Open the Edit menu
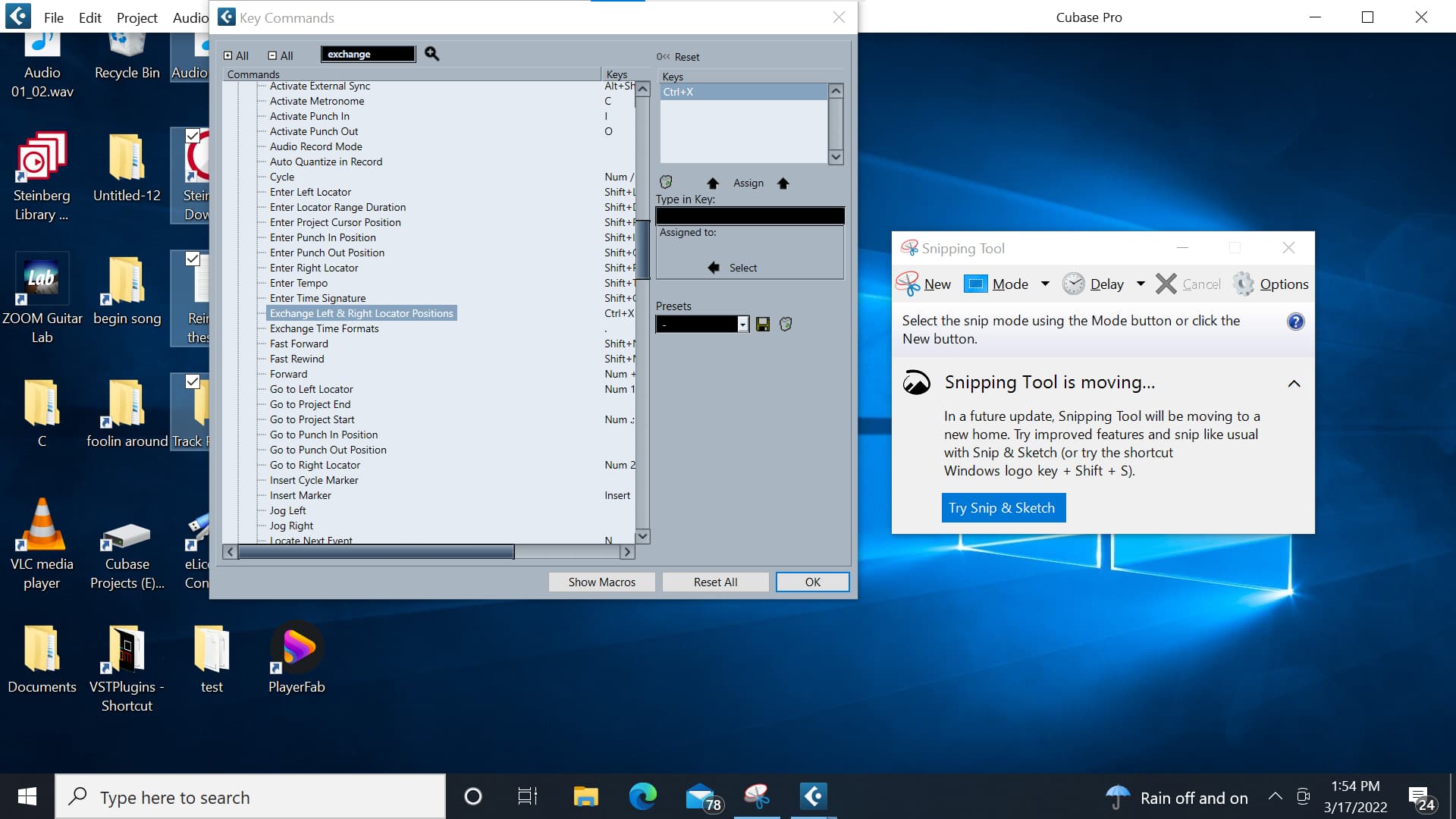 click(89, 17)
